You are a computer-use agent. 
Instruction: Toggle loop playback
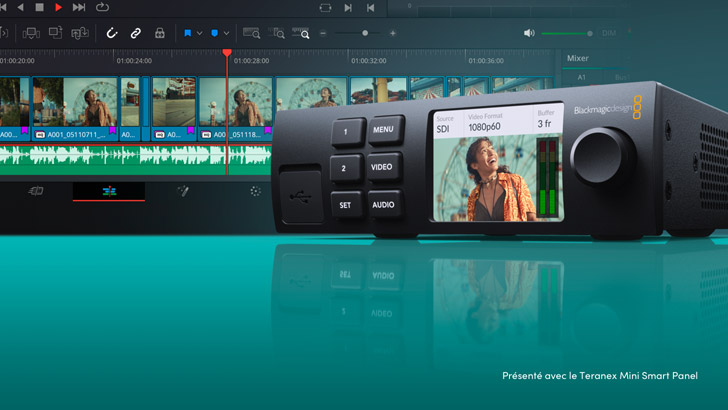coord(102,7)
